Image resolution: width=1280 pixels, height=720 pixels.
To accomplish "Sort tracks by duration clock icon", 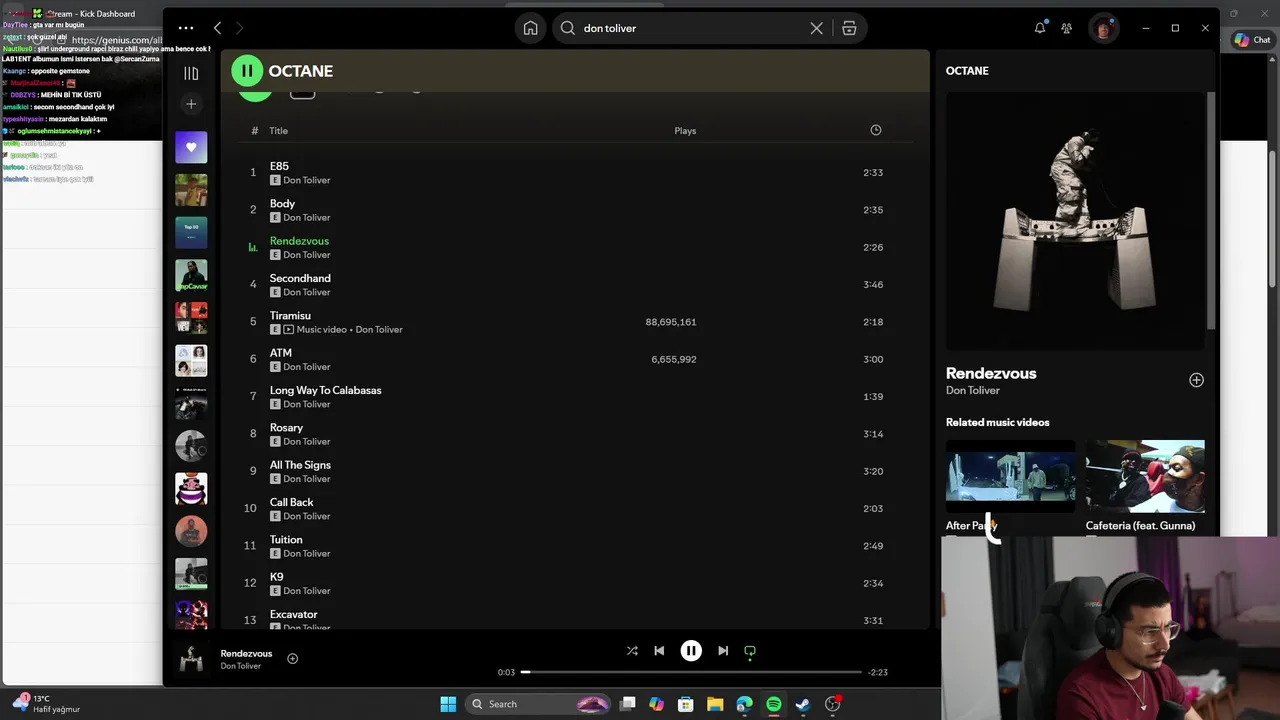I will 876,130.
